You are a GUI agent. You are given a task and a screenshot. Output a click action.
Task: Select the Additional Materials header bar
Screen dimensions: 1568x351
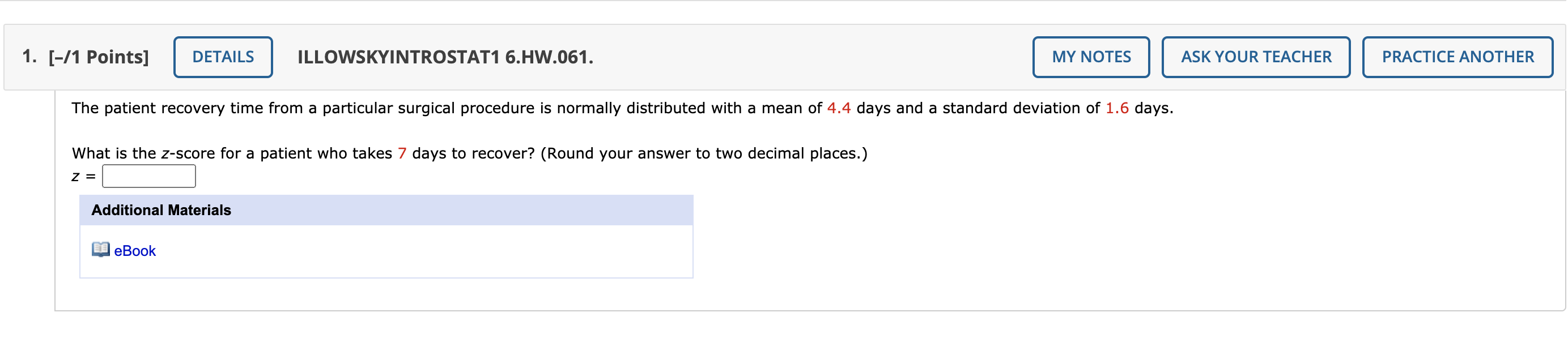pos(161,211)
